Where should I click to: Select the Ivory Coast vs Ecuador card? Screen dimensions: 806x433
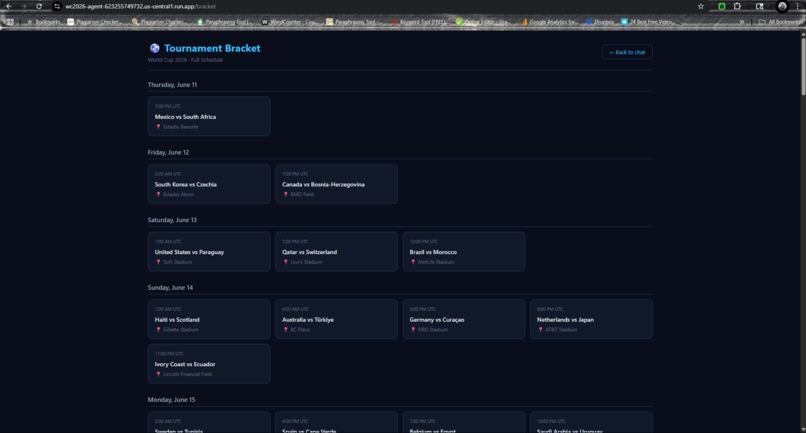tap(209, 364)
